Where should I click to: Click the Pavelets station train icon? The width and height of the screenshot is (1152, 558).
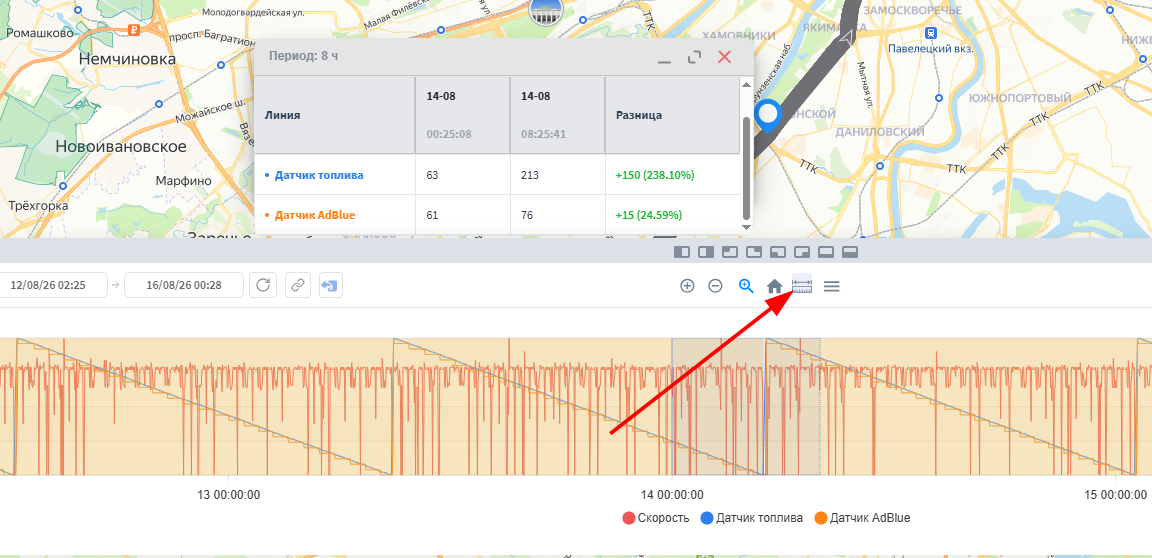pos(931,32)
